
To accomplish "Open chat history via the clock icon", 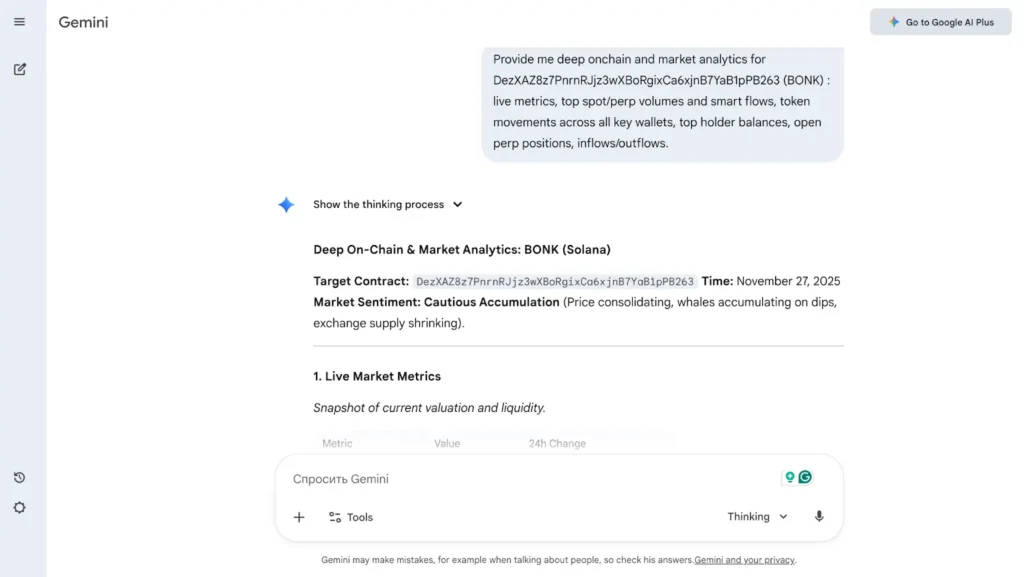I will pyautogui.click(x=20, y=477).
